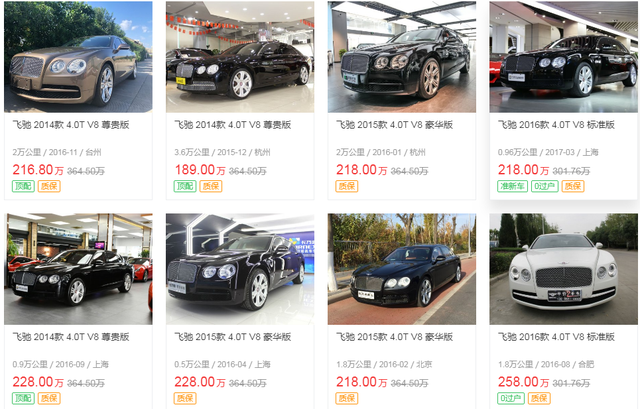Click the 258.00万 price

(523, 382)
